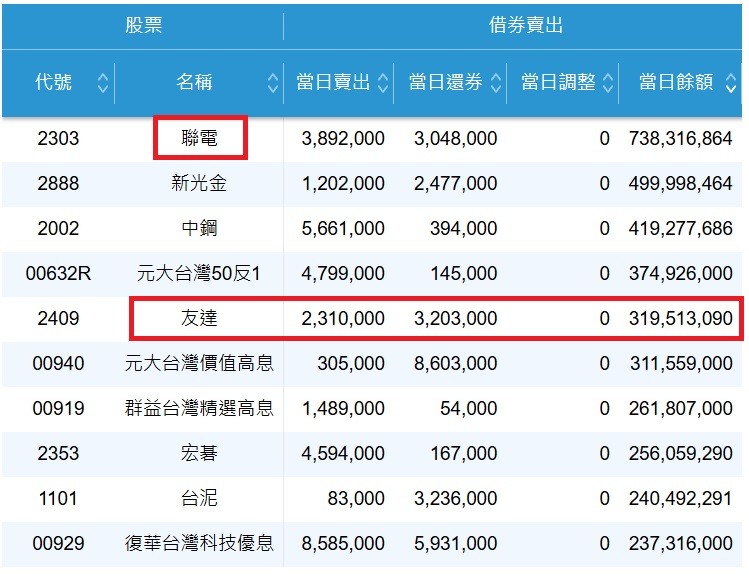Click 聯電 sold value 3,892,000
Screen dimensions: 749x577
(x=343, y=139)
